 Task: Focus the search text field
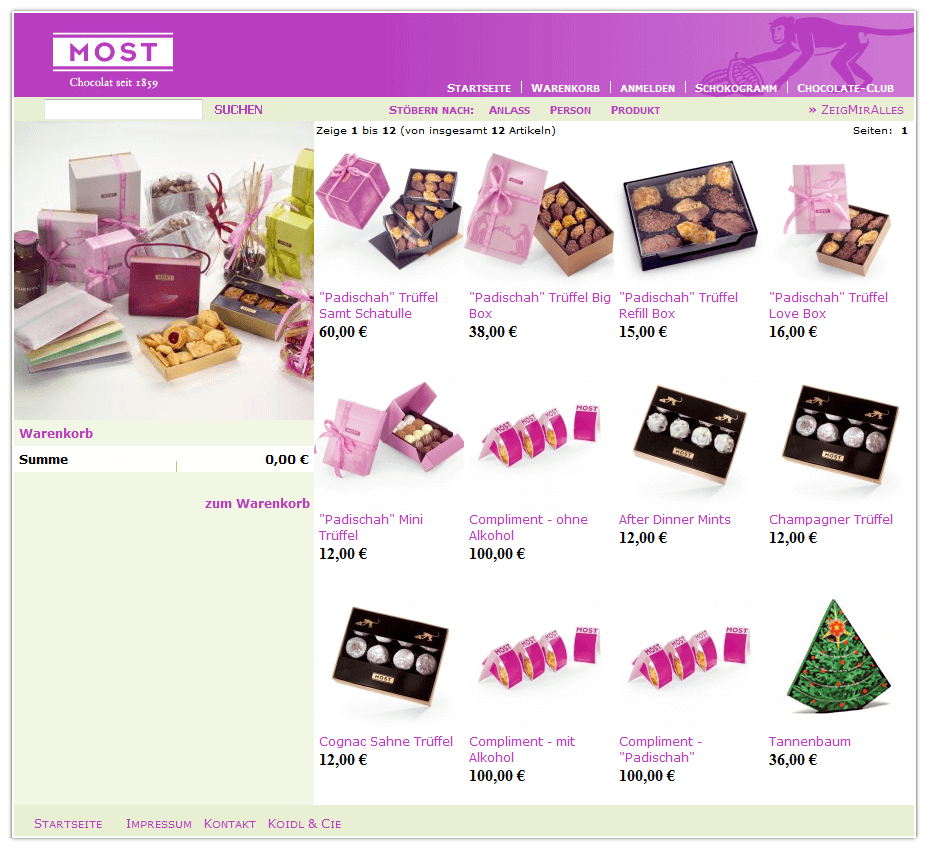pos(123,109)
